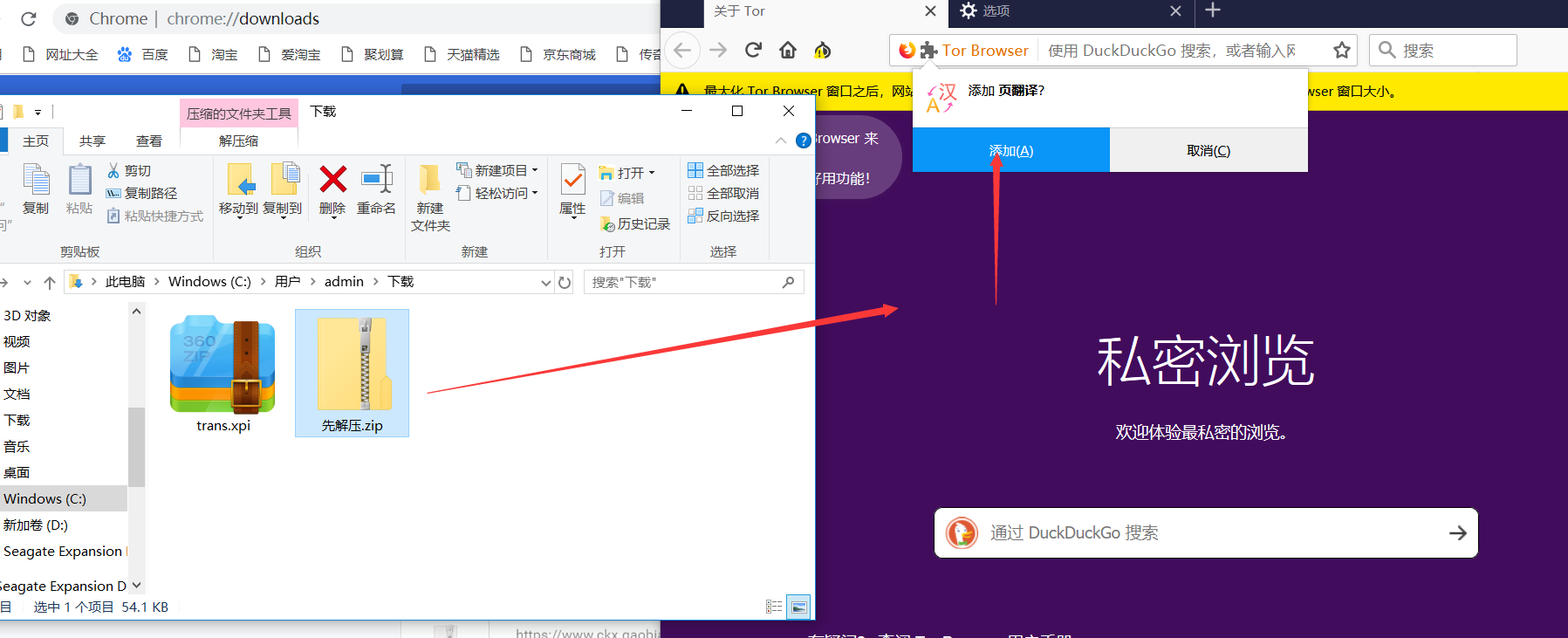Select Windows (C:) in navigation pane
Viewport: 1568px width, 638px height.
tap(64, 498)
